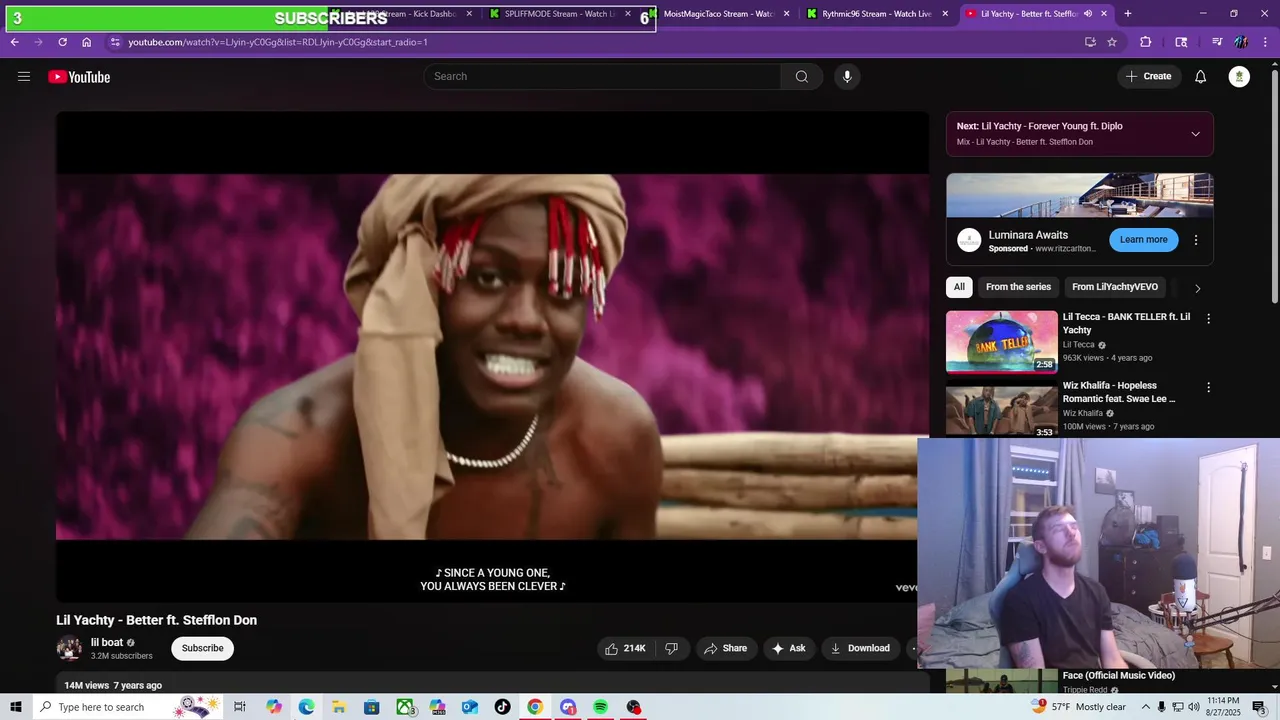Click the Windows taskbar search box

point(128,707)
